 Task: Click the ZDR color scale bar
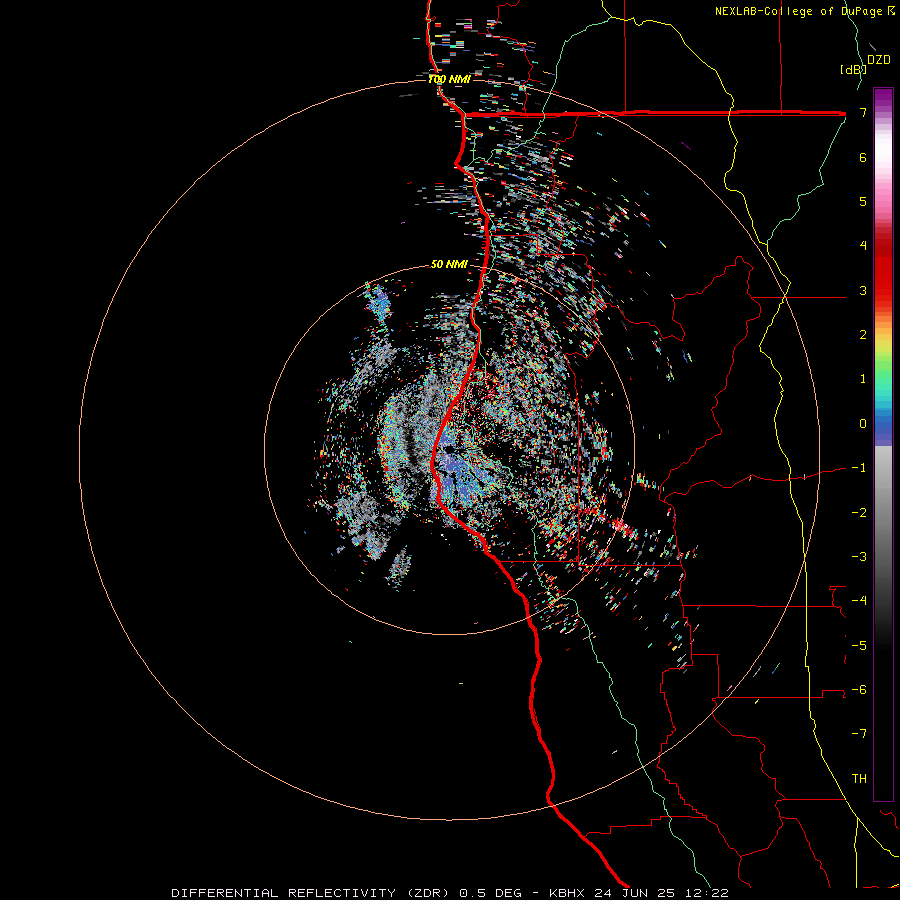[x=883, y=444]
